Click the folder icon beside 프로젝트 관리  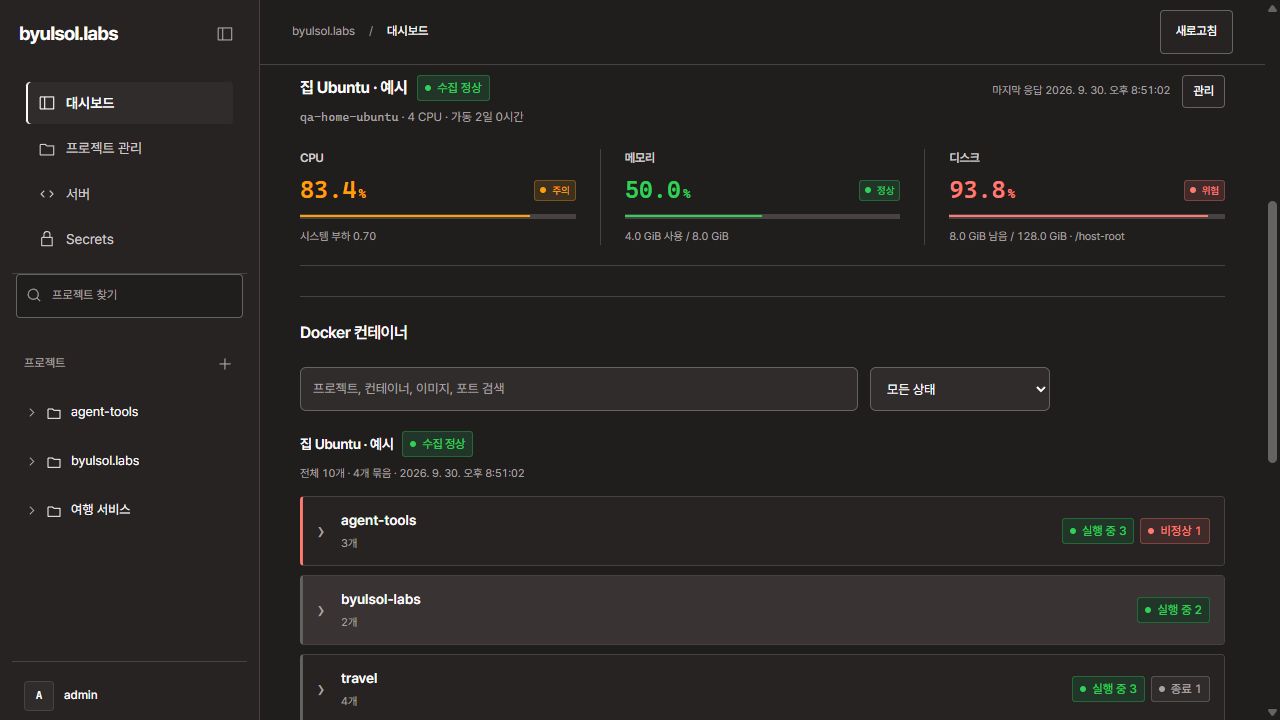47,148
